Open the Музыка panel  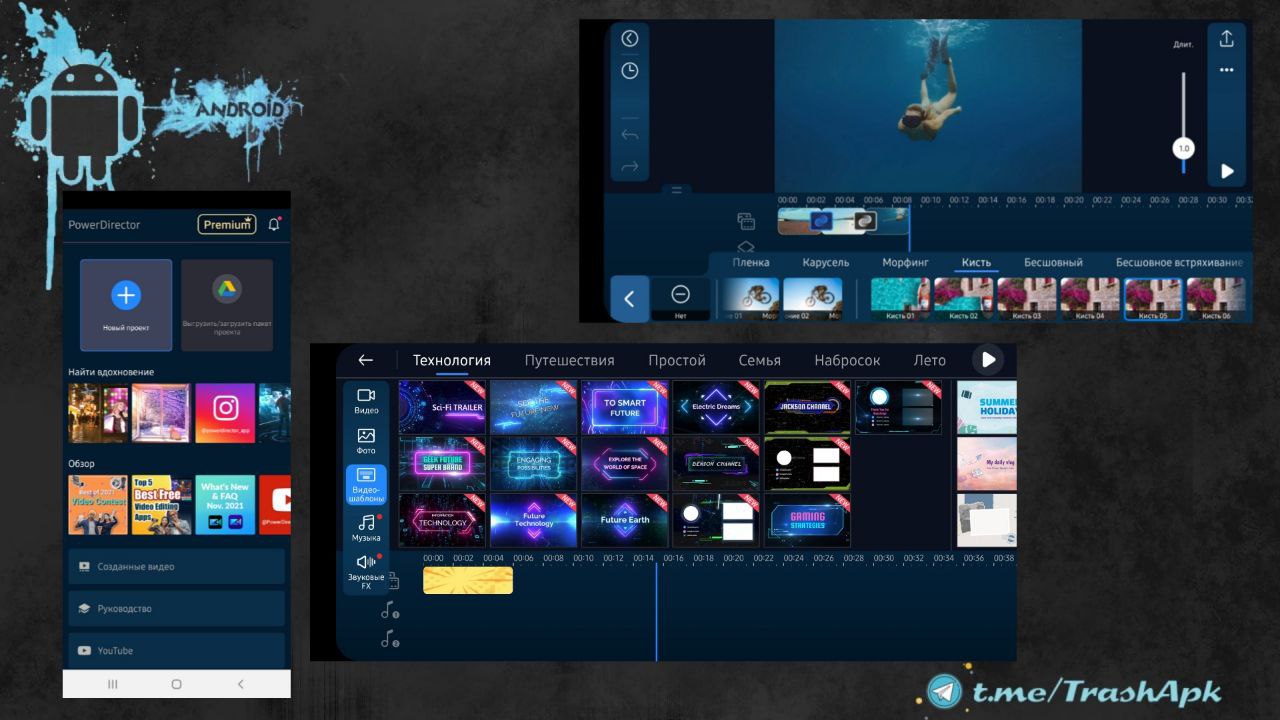366,527
